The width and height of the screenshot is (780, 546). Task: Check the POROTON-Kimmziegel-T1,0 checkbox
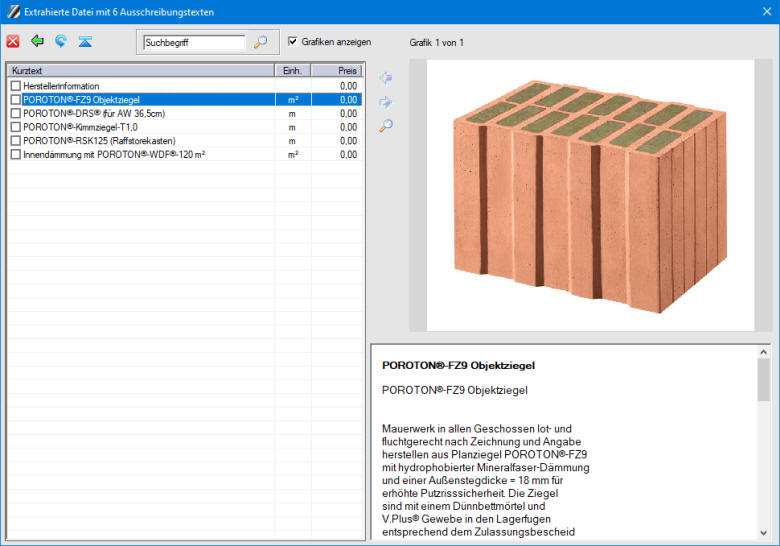click(x=16, y=127)
